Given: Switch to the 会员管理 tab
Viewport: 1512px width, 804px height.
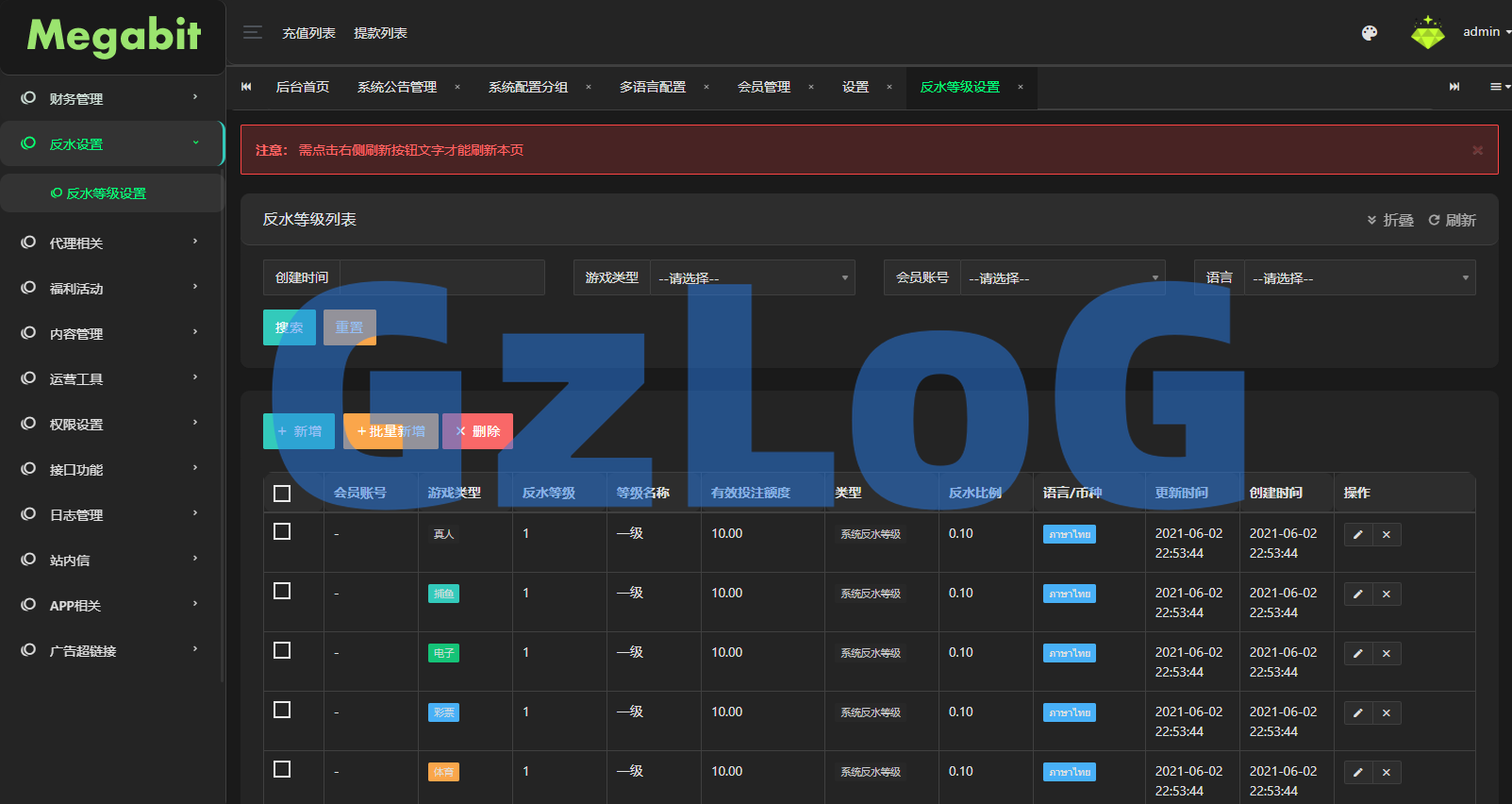Looking at the screenshot, I should (764, 88).
